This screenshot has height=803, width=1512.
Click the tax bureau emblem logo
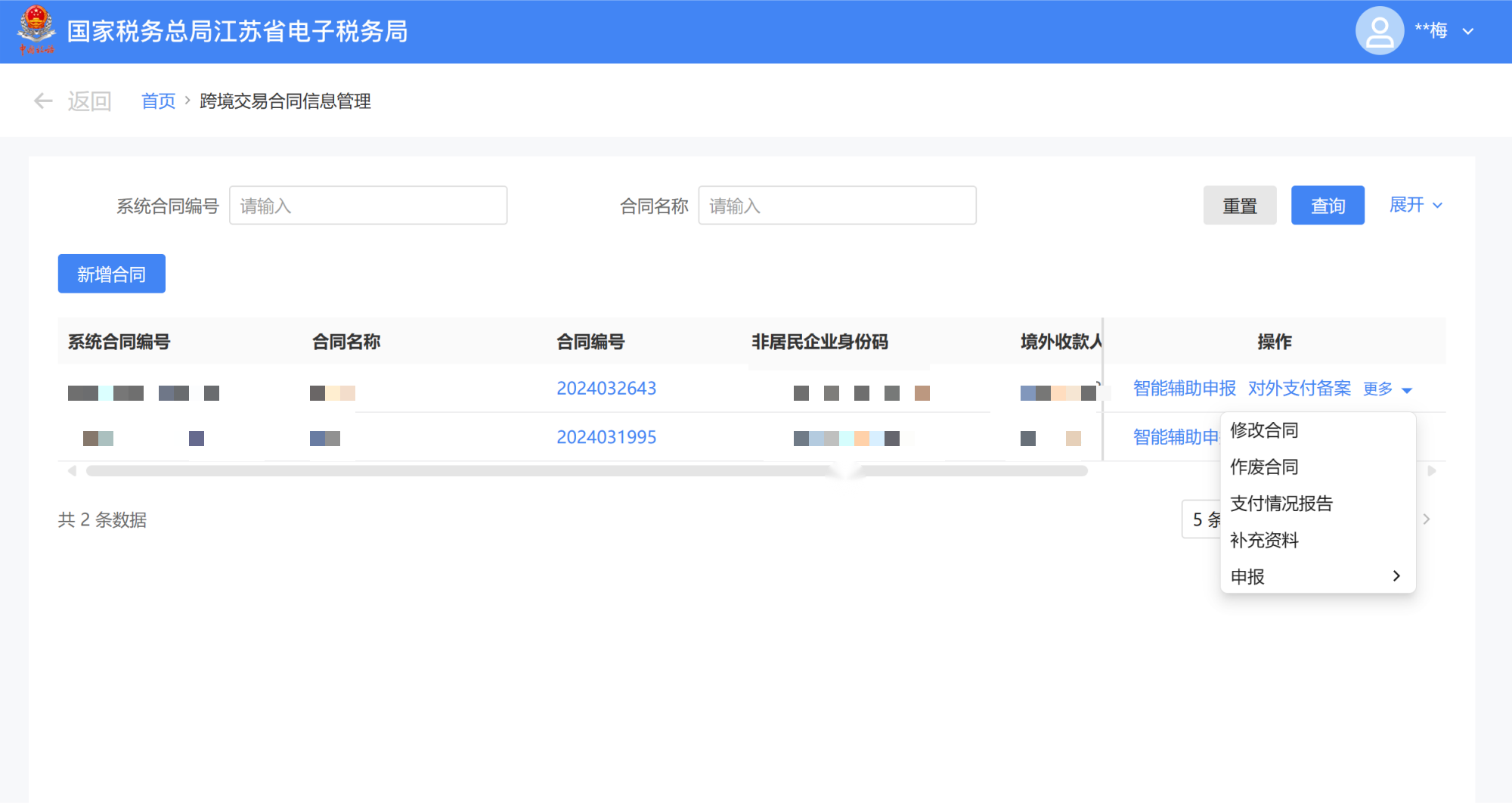click(x=36, y=30)
